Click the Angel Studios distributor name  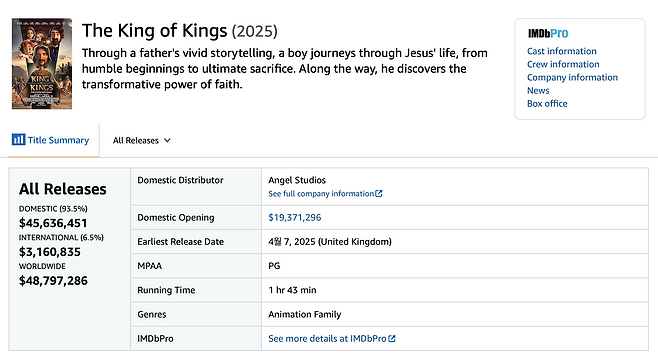point(297,180)
